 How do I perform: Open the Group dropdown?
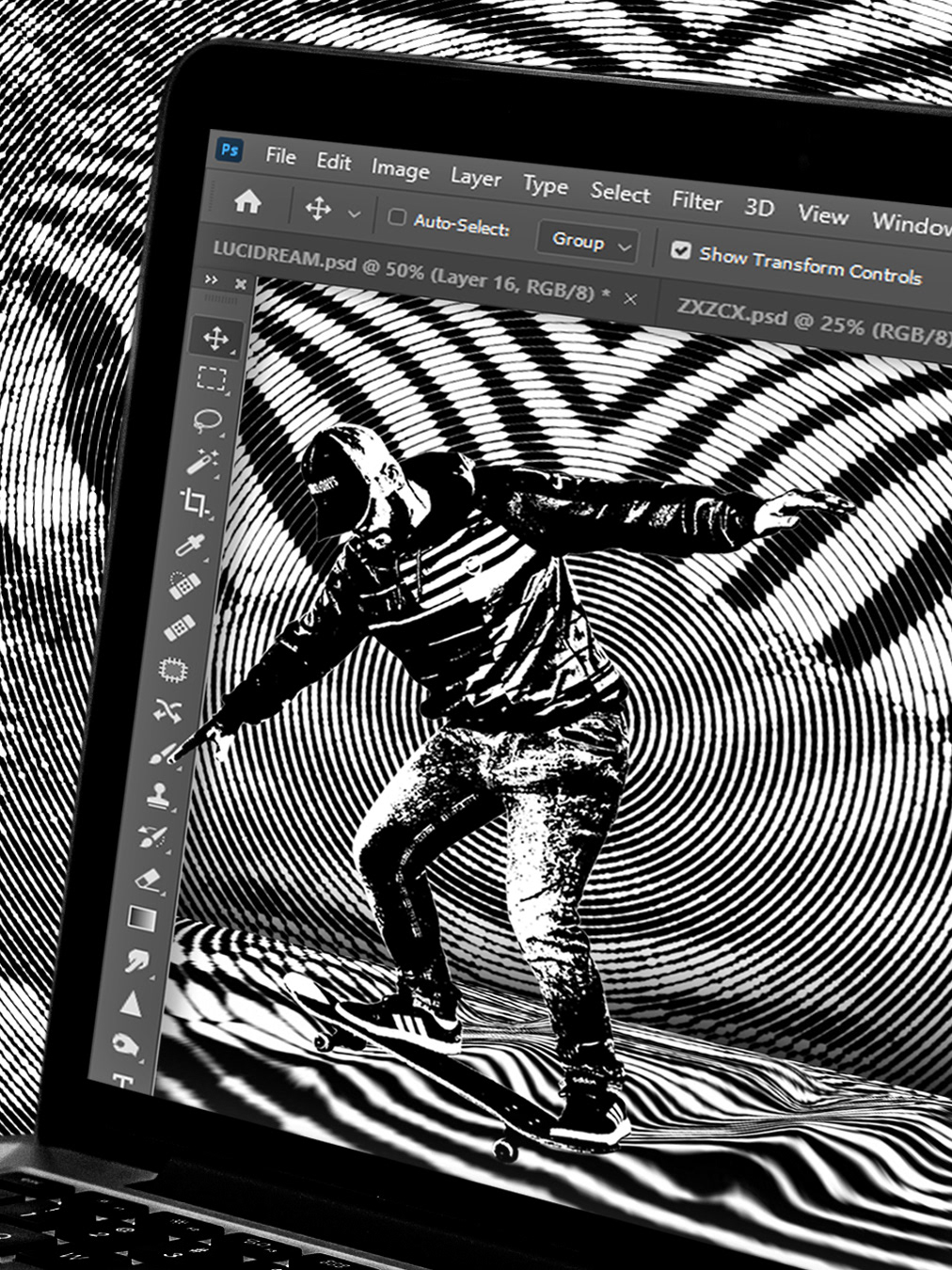pos(588,243)
